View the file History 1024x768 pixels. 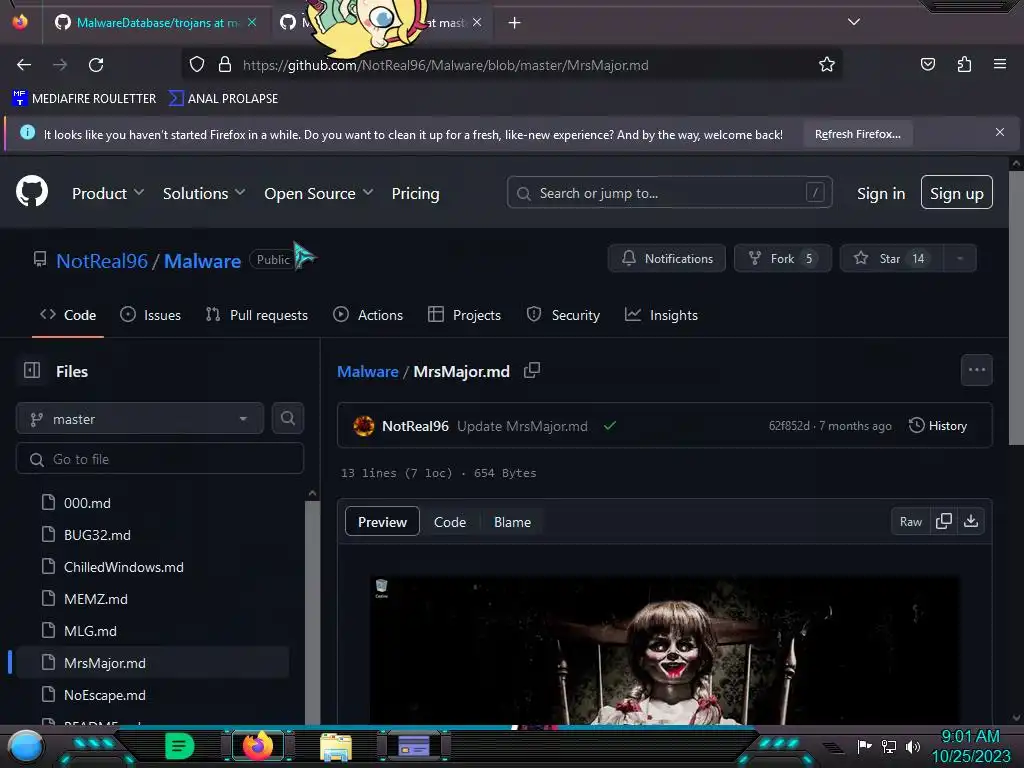point(938,426)
